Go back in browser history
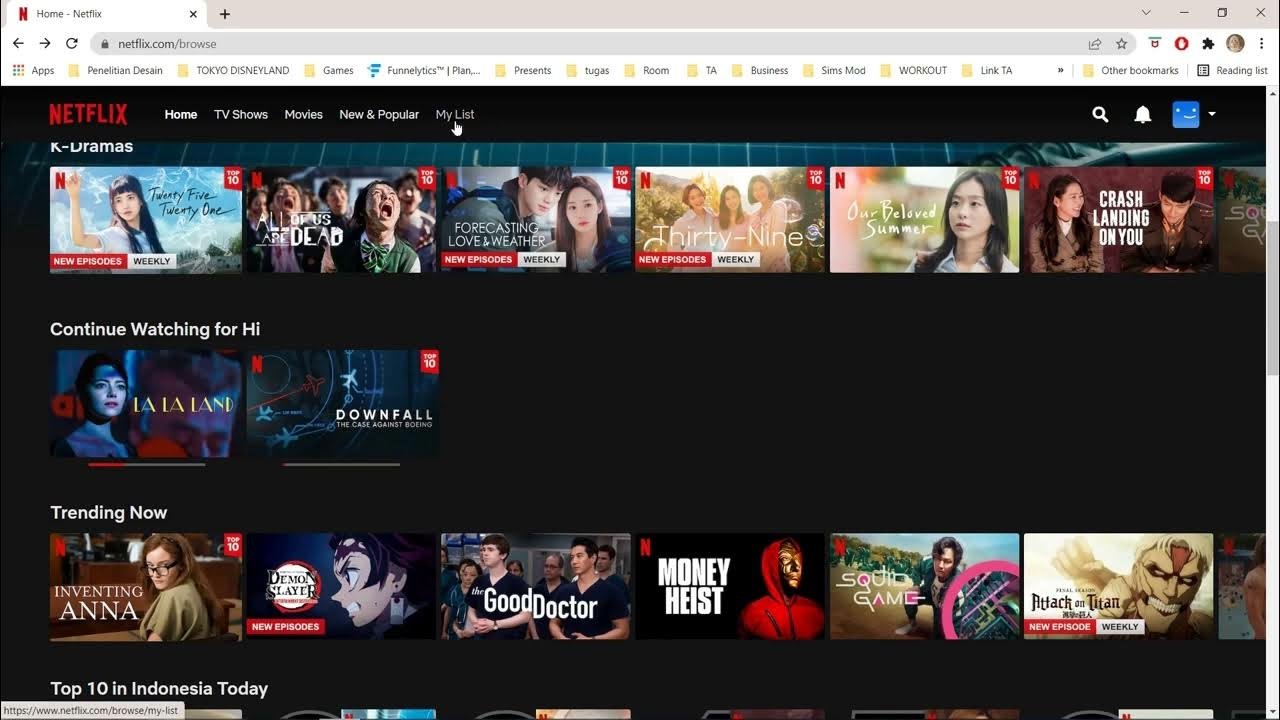 [18, 43]
